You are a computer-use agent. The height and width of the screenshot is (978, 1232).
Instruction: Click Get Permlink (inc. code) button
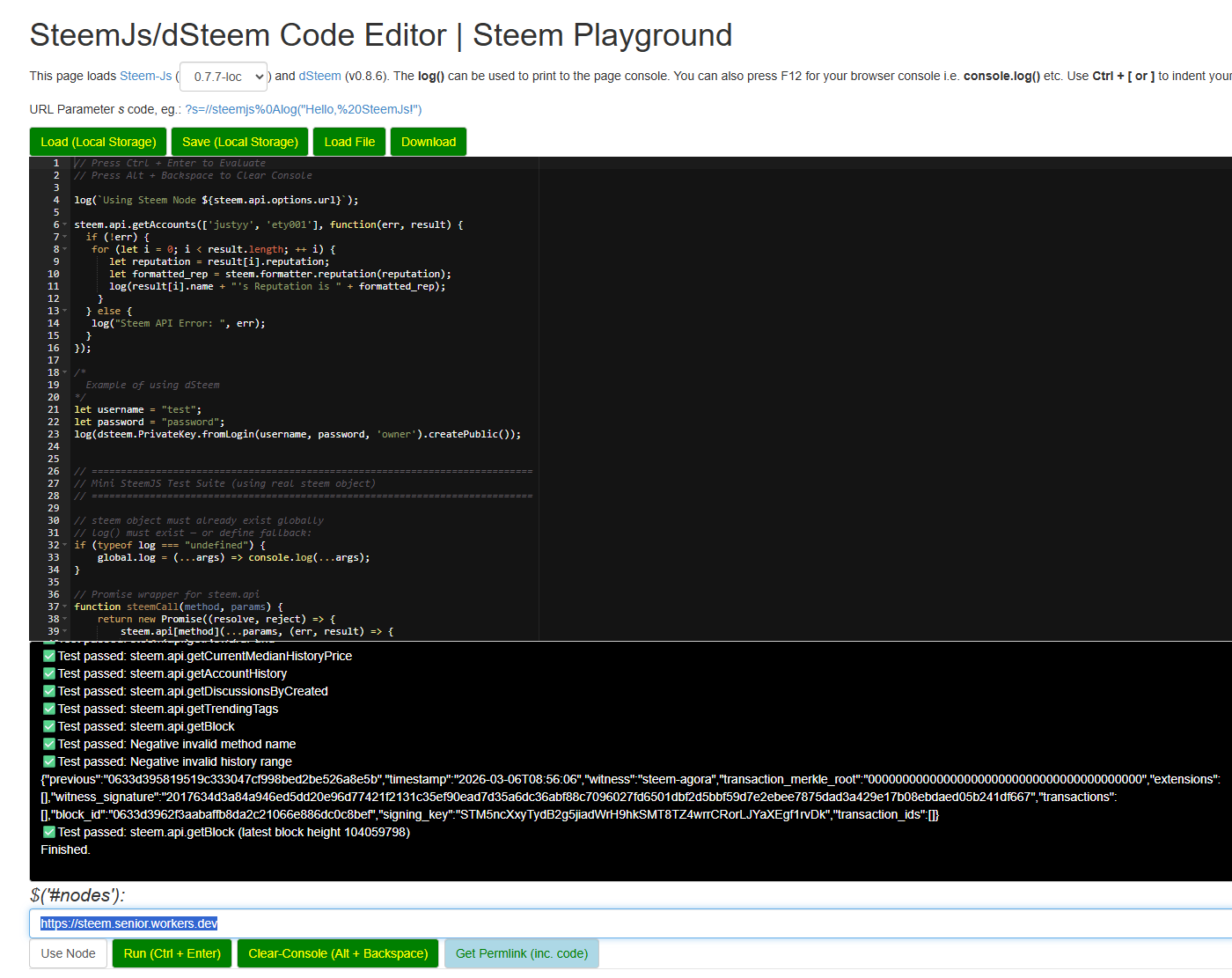[522, 953]
